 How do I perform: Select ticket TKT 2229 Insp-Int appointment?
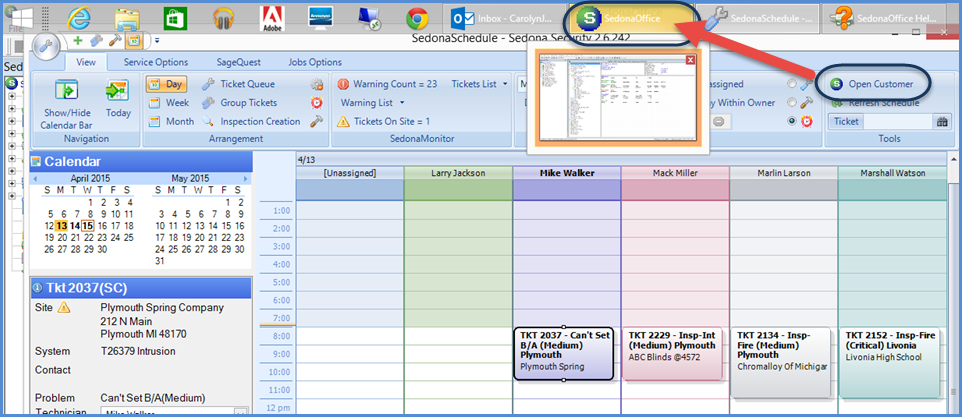pos(673,354)
